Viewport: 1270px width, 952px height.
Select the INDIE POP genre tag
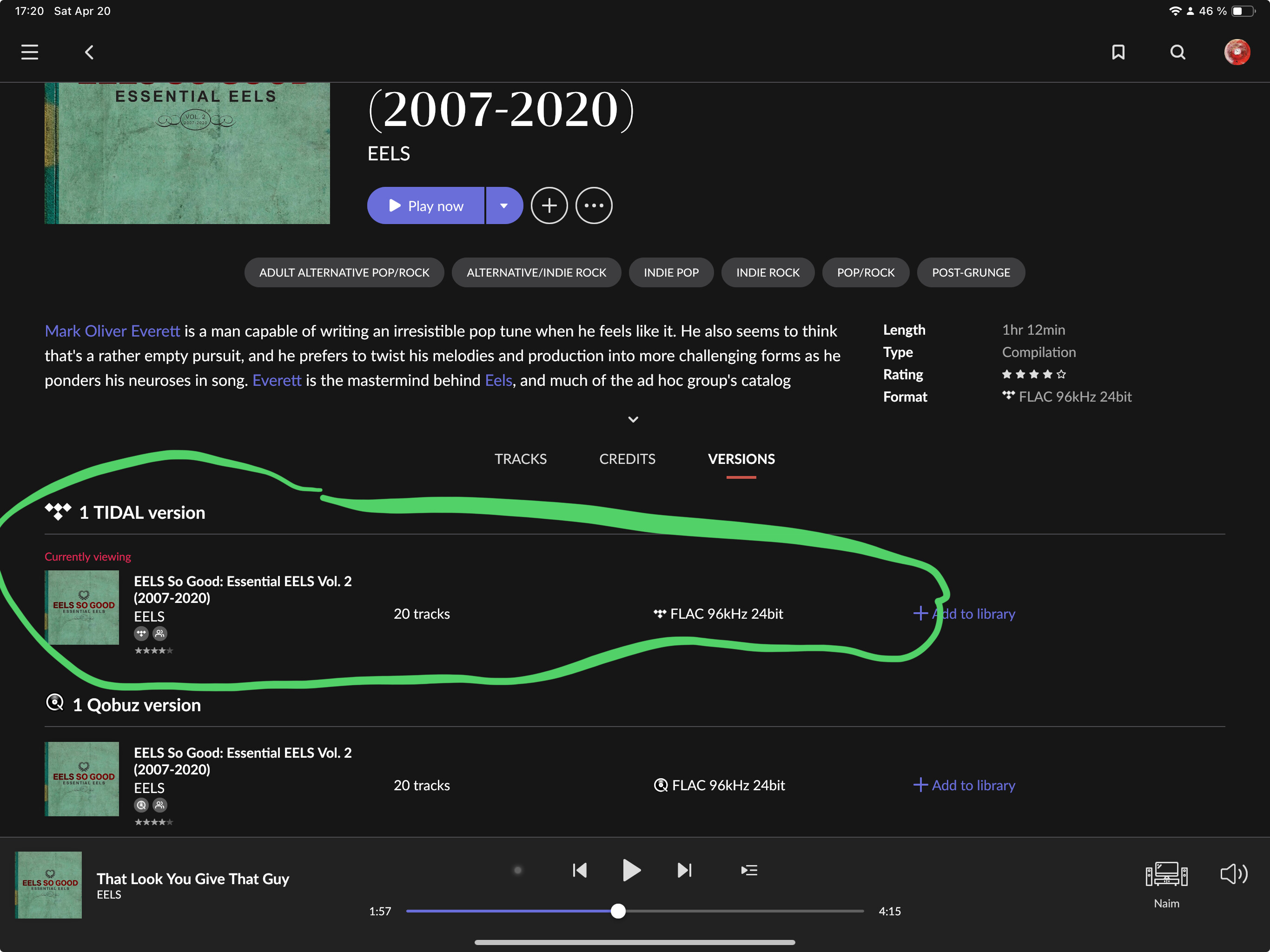pyautogui.click(x=671, y=272)
